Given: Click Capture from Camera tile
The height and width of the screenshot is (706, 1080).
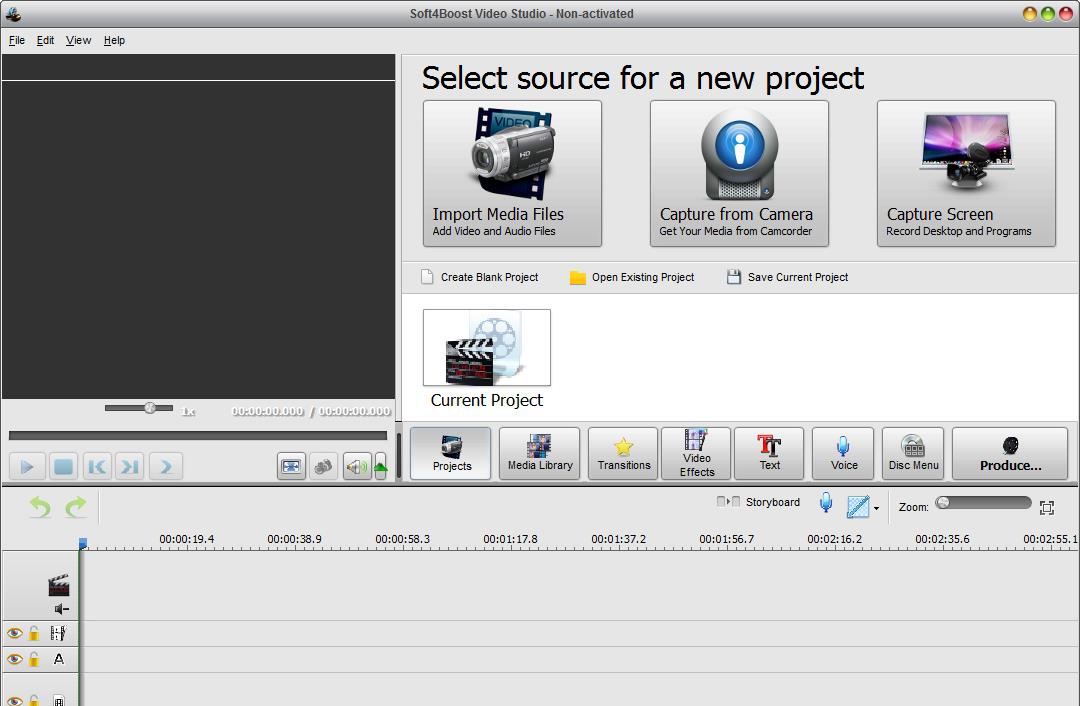Looking at the screenshot, I should [x=739, y=174].
